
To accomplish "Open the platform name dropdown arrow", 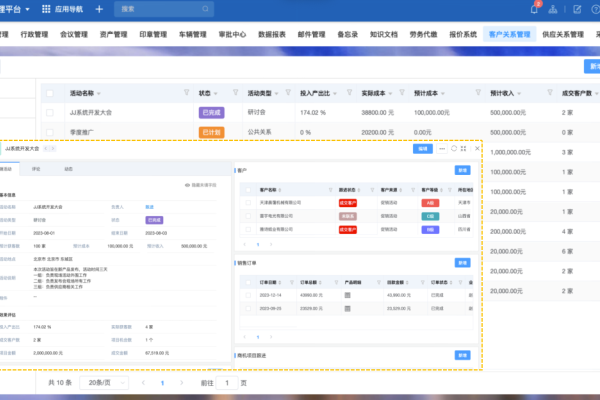I will pos(28,9).
